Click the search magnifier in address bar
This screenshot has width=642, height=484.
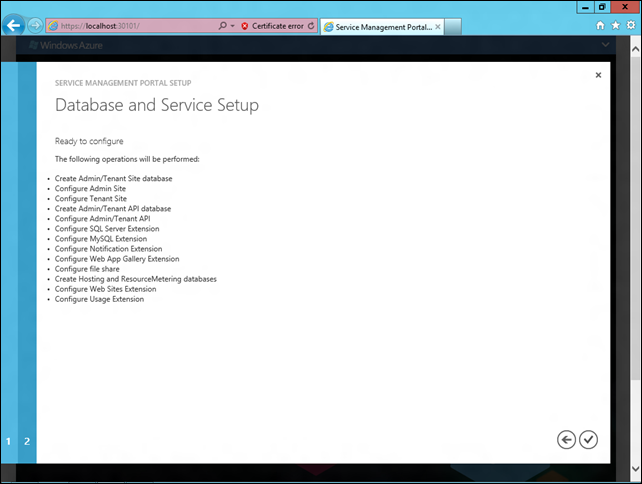(x=221, y=25)
